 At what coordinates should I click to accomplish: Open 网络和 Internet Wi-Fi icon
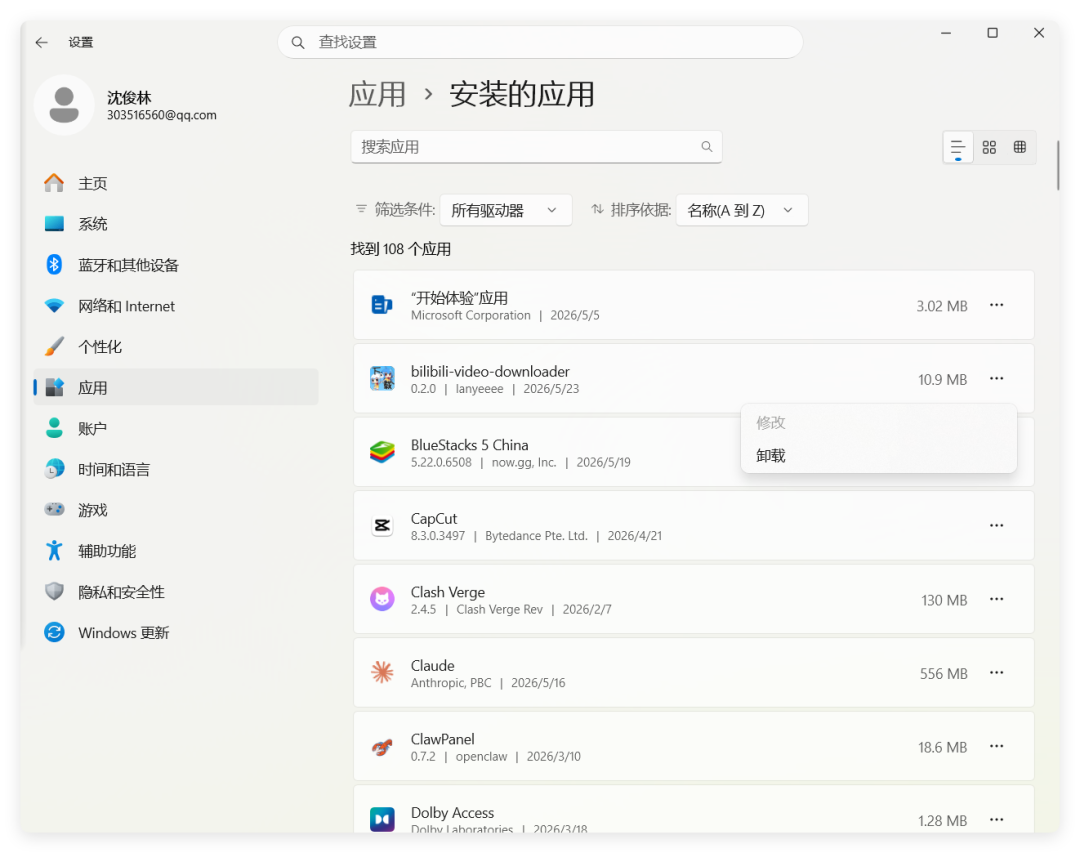[54, 305]
